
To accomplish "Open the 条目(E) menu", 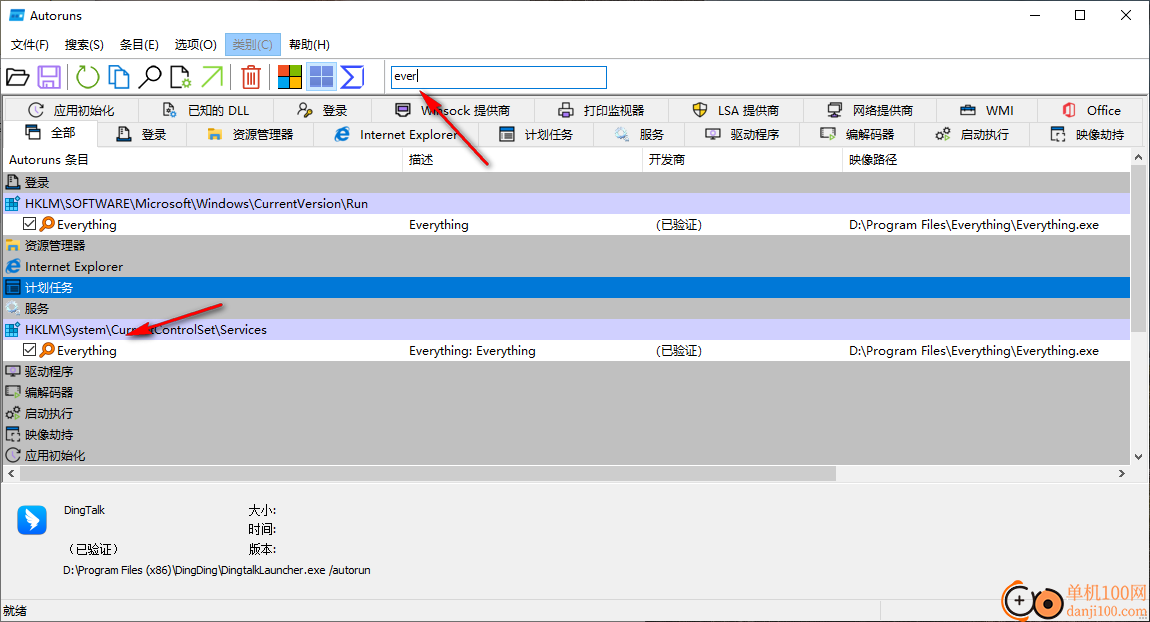I will click(139, 45).
